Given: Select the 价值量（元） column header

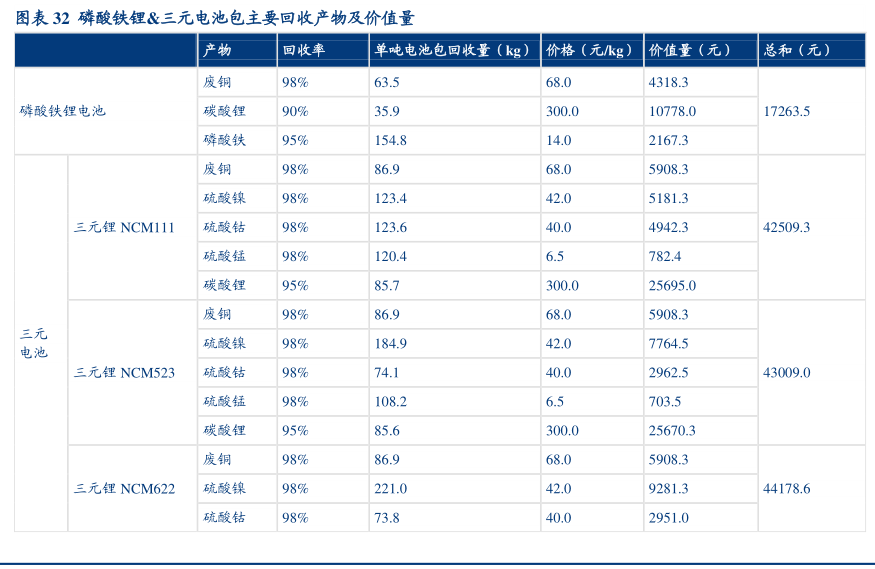Looking at the screenshot, I should [x=690, y=50].
